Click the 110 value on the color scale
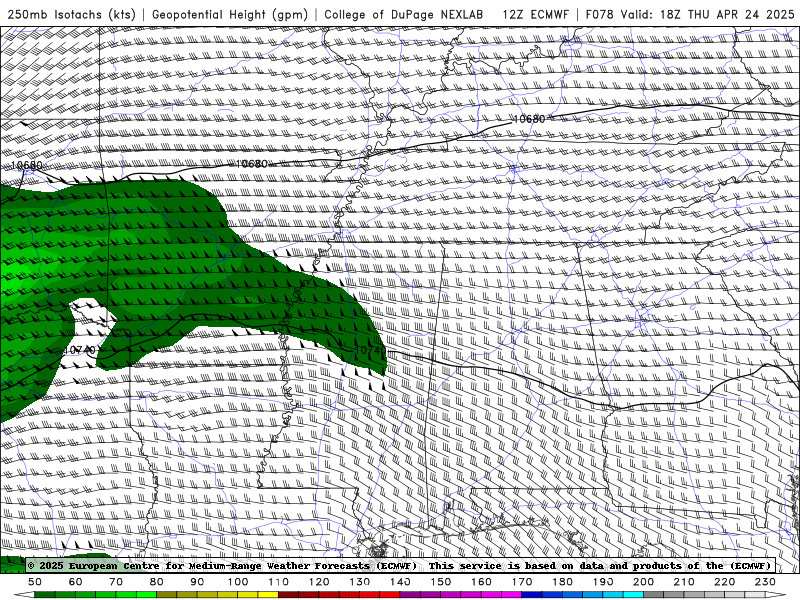Screen dimensions: 800x600 pyautogui.click(x=278, y=582)
